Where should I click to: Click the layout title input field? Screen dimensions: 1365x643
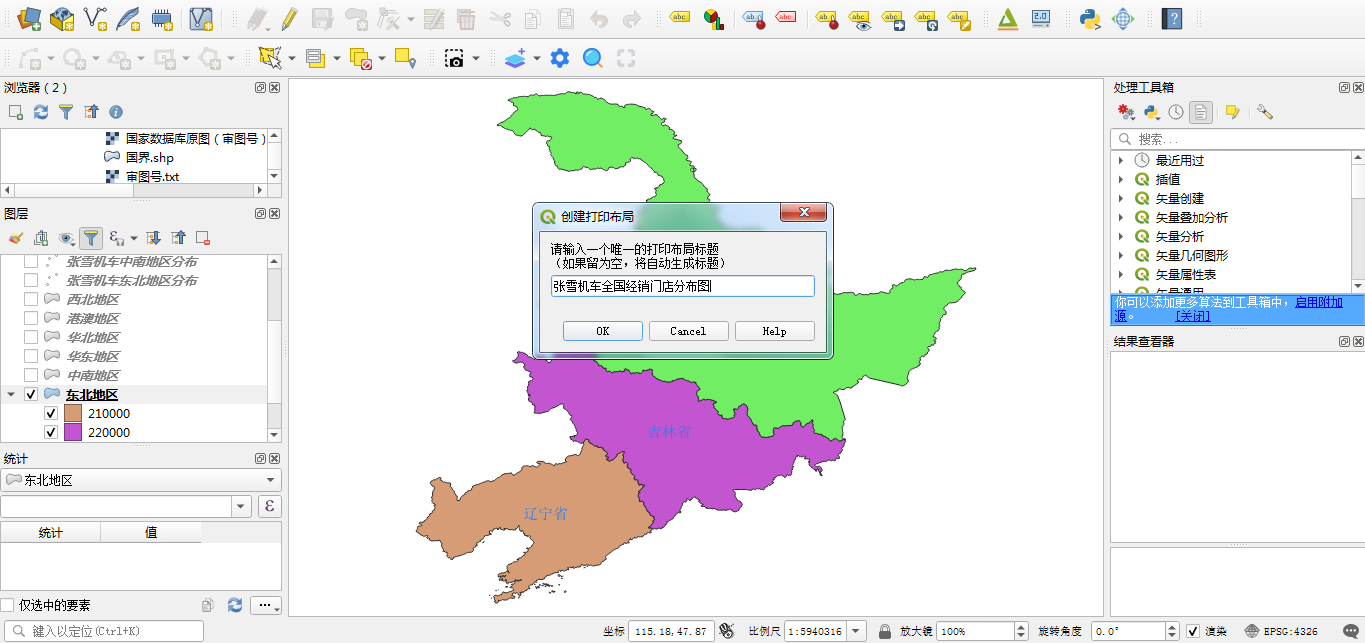click(x=682, y=286)
